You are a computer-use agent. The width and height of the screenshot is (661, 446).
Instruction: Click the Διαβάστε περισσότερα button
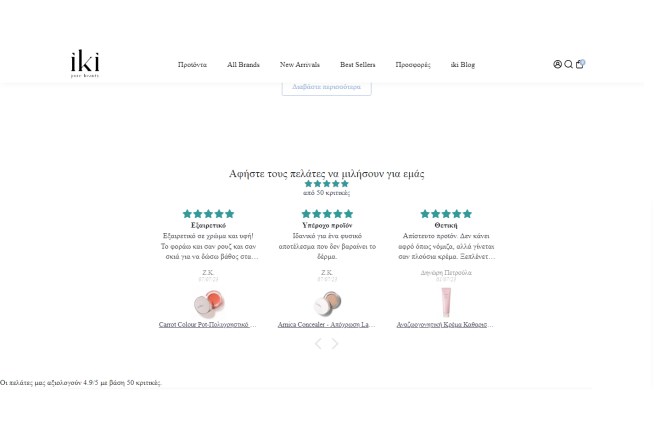coord(327,87)
